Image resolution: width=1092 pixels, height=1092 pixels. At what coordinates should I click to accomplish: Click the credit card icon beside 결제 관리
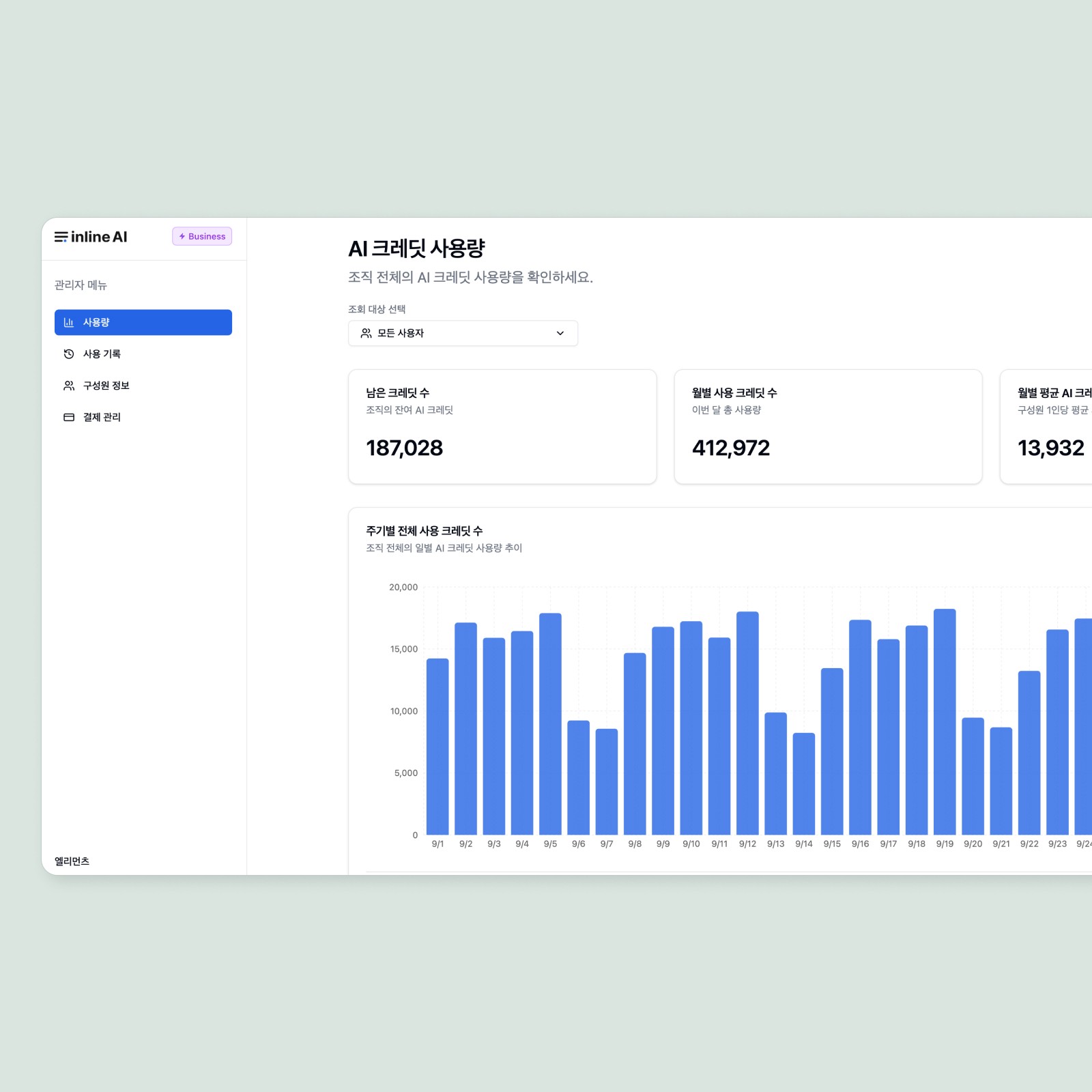point(69,417)
